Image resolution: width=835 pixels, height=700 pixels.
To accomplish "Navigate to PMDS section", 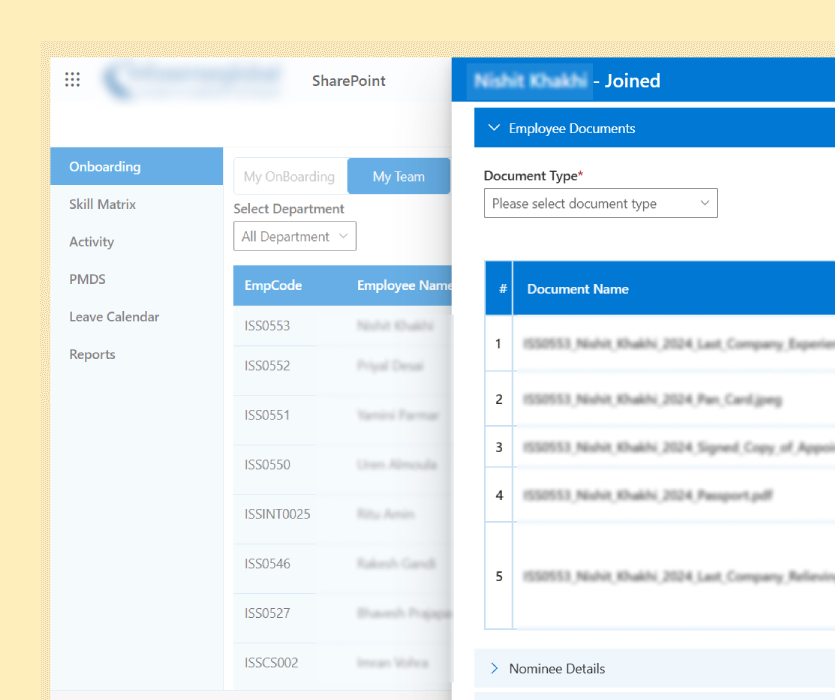I will pos(87,279).
